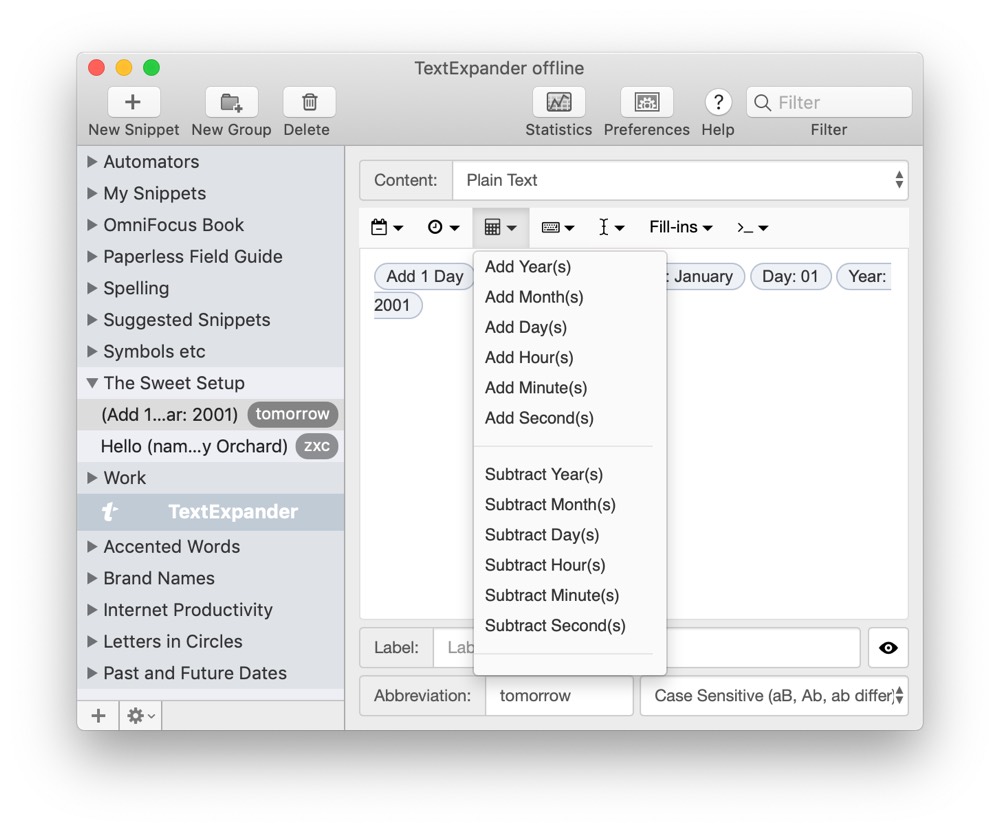Click the January month token

(703, 277)
